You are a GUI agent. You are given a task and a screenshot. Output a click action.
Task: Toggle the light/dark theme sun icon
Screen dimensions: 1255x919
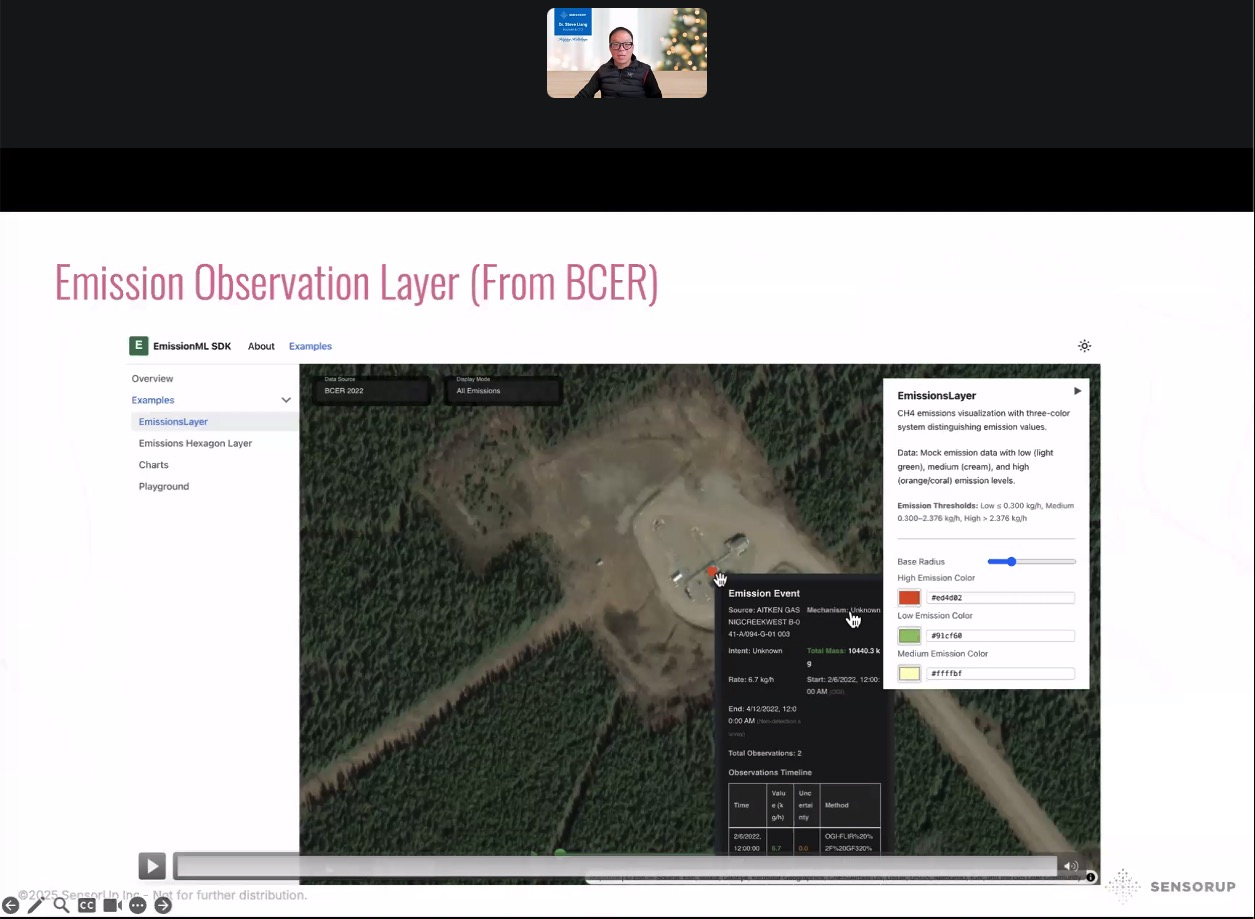pos(1084,346)
